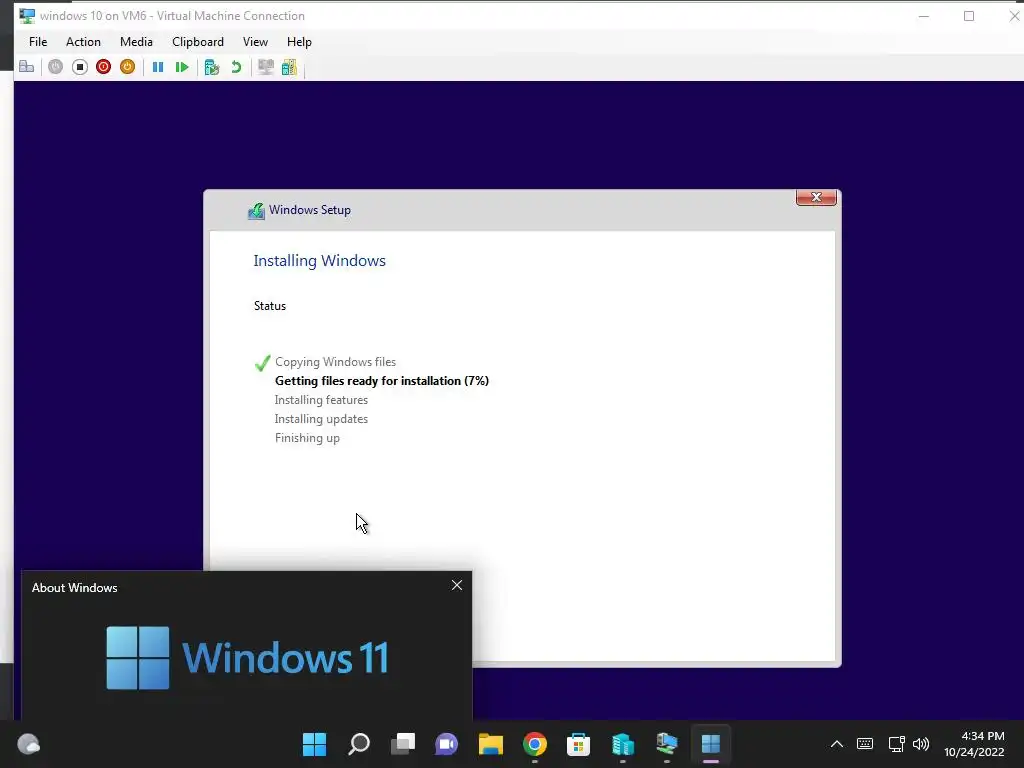Close the About Windows dialog

[457, 585]
